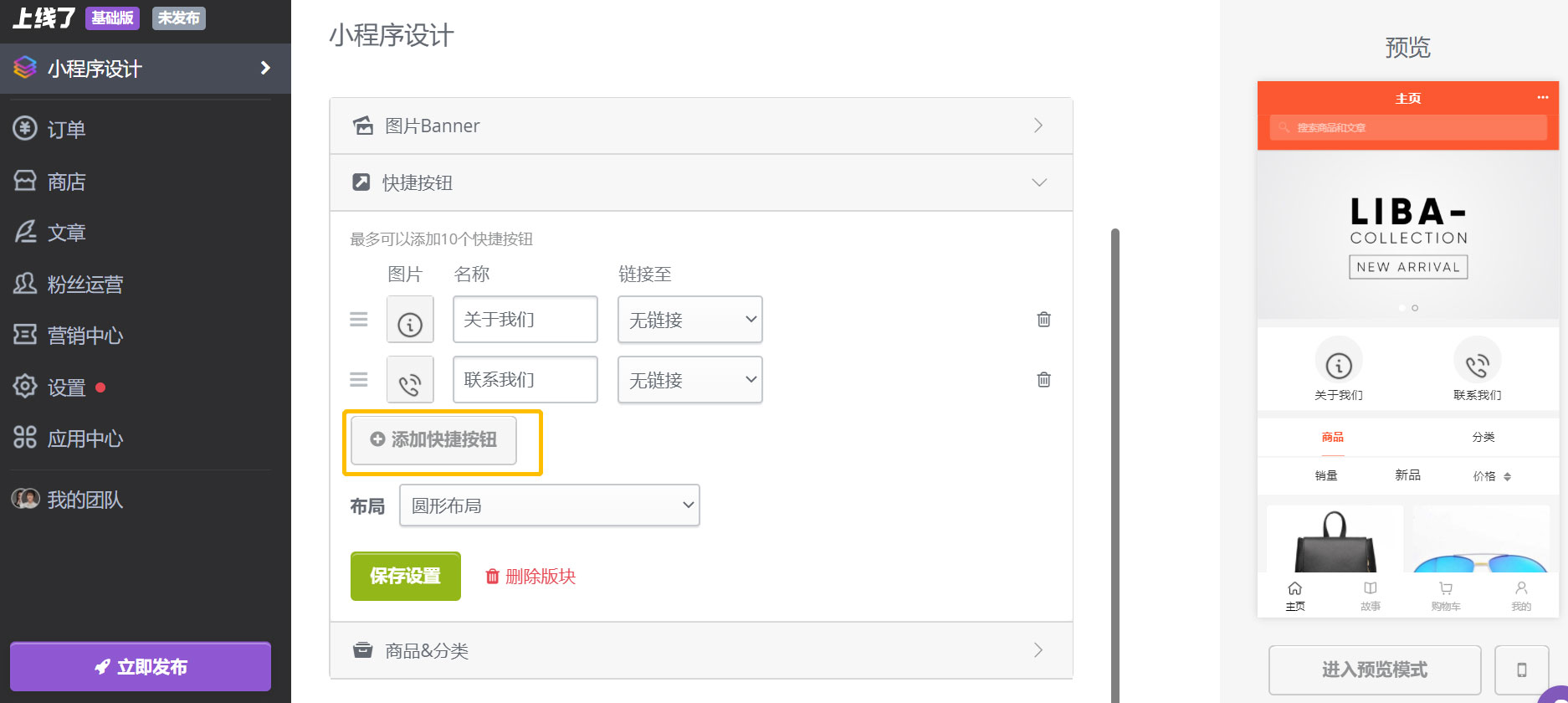
Task: Open the 链接至 dropdown for 联系我们
Action: 689,380
